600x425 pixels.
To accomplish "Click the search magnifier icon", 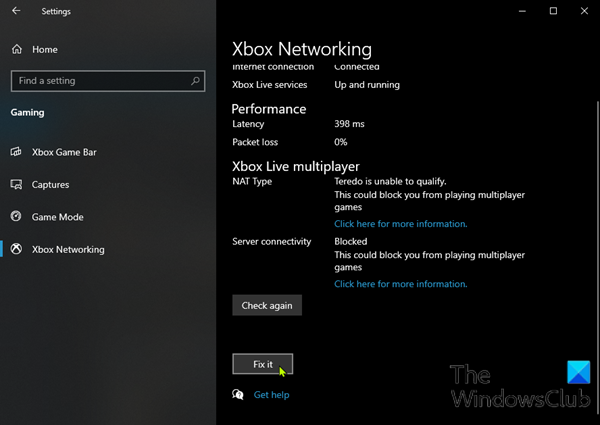I will click(195, 81).
